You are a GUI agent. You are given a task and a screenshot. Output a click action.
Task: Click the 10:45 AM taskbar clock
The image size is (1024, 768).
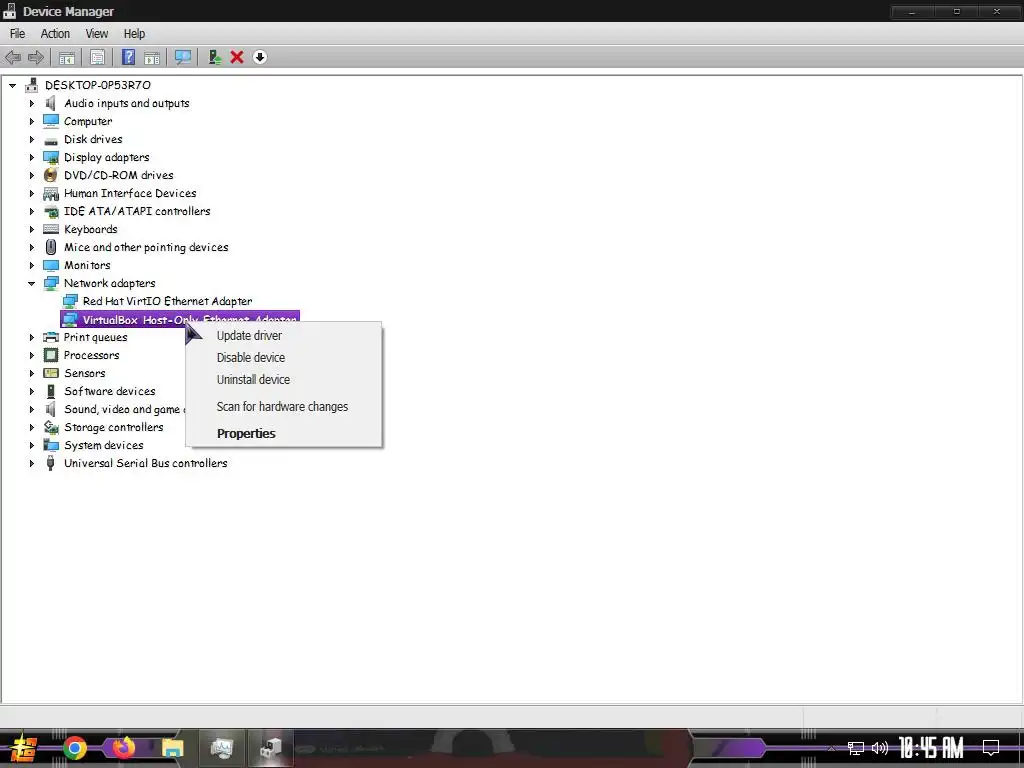point(931,748)
